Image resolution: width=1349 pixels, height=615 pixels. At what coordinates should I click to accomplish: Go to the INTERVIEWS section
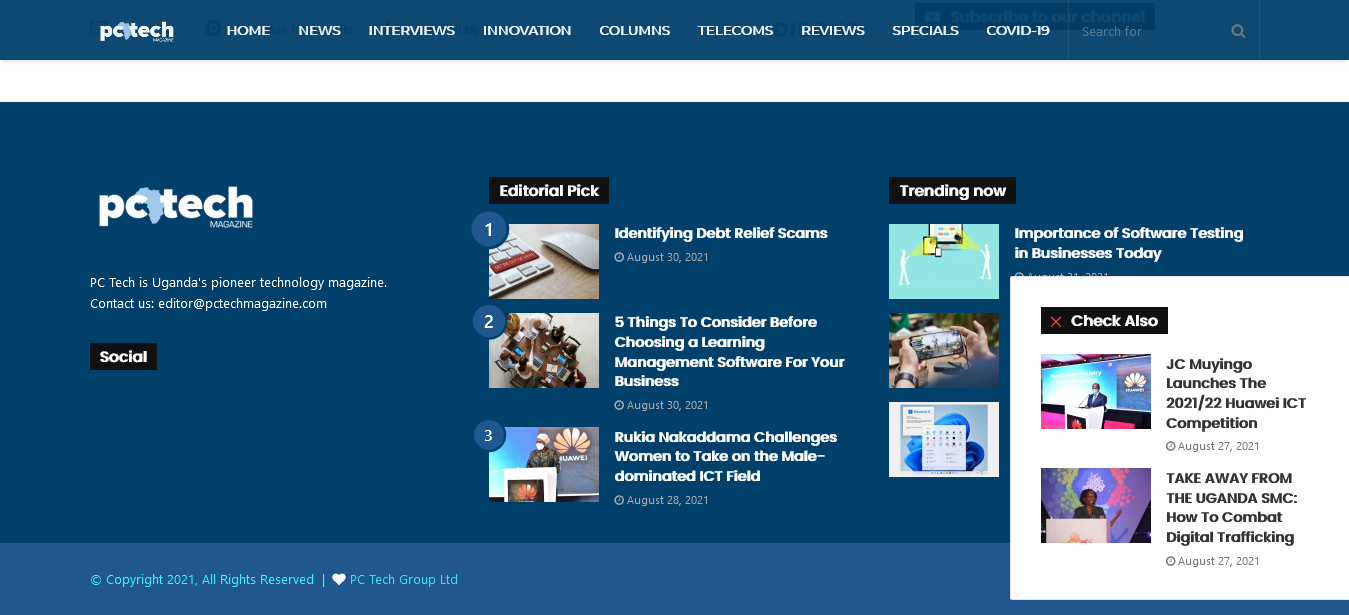pyautogui.click(x=411, y=30)
